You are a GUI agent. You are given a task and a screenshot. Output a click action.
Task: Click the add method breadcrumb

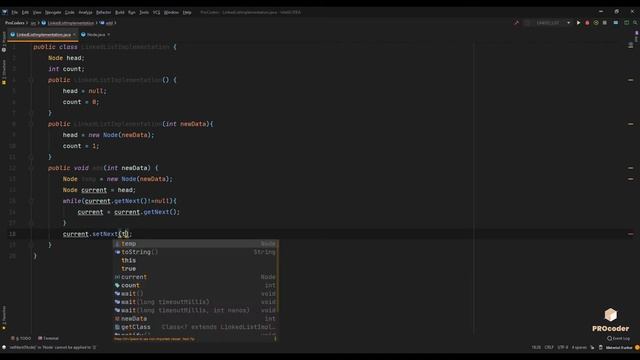[x=107, y=23]
